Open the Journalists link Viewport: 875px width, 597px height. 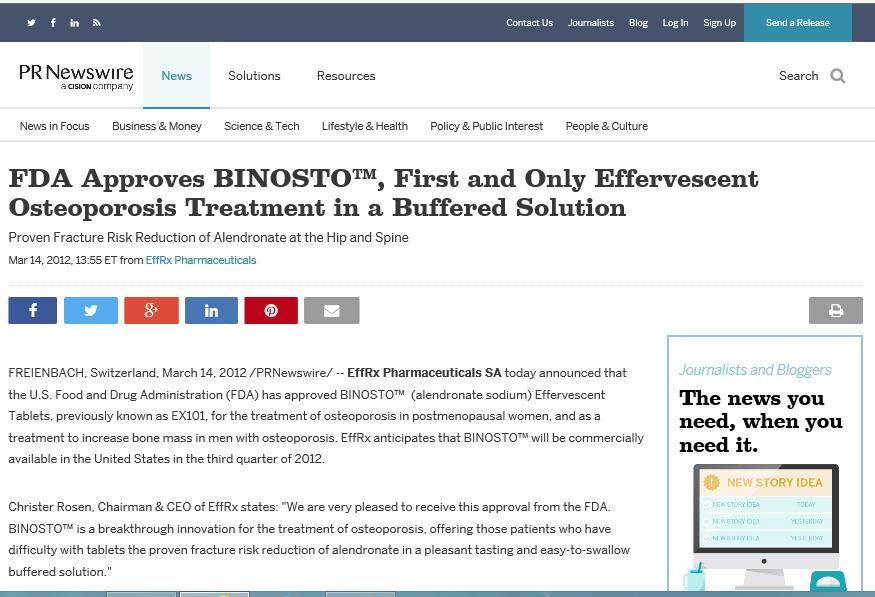click(x=590, y=23)
